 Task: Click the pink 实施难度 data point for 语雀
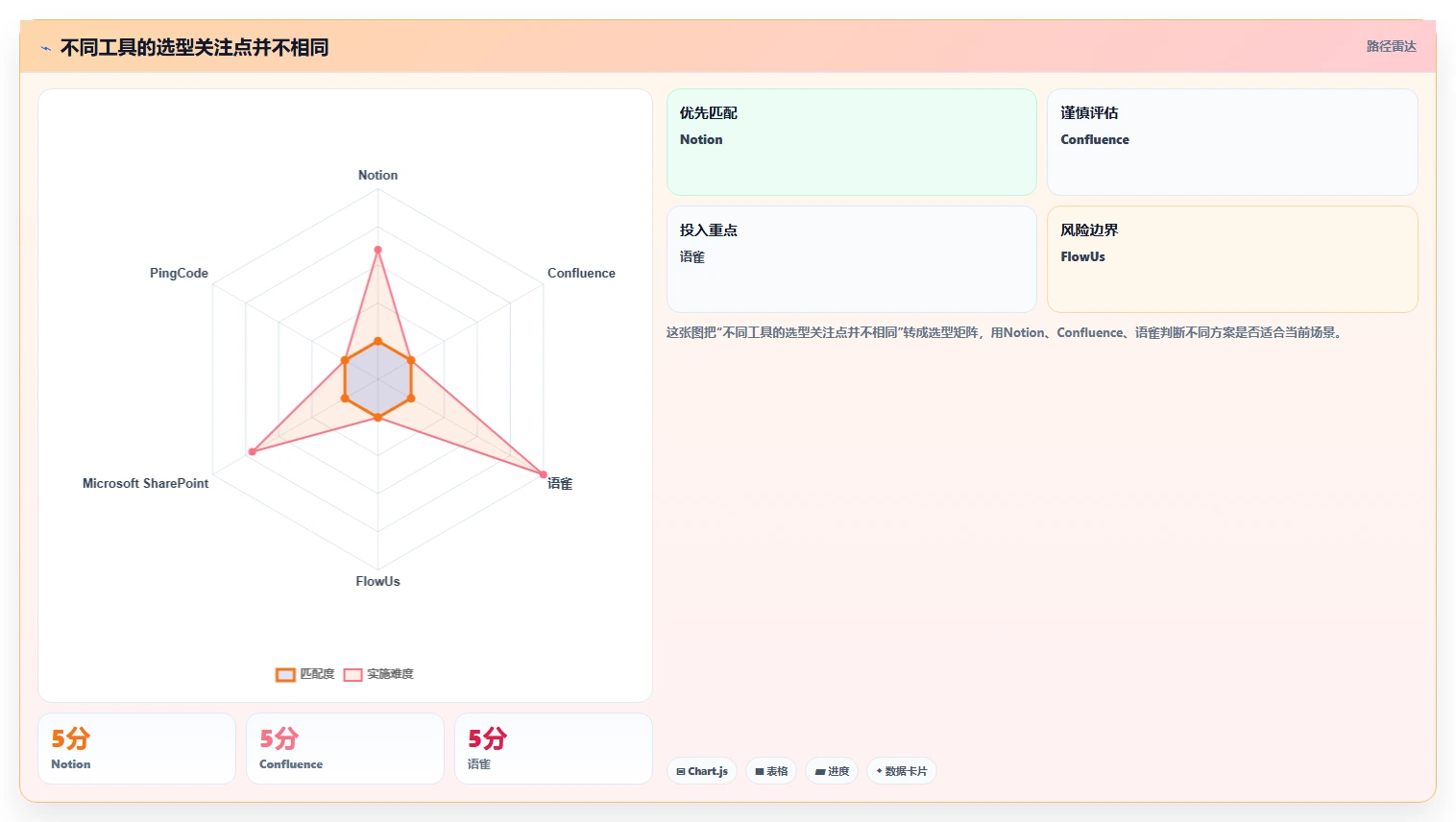pos(543,474)
